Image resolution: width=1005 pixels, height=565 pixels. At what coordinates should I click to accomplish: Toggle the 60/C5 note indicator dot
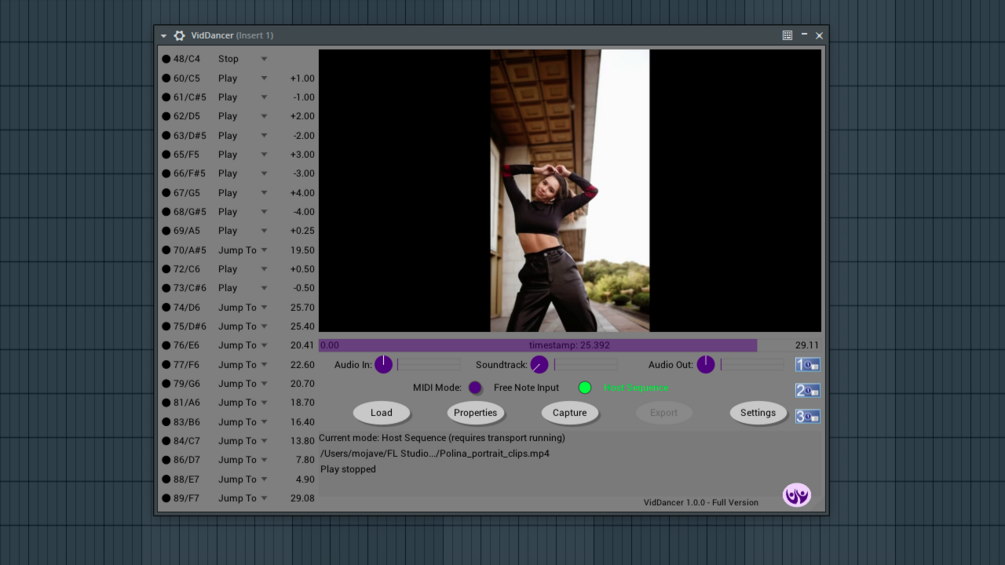click(166, 78)
